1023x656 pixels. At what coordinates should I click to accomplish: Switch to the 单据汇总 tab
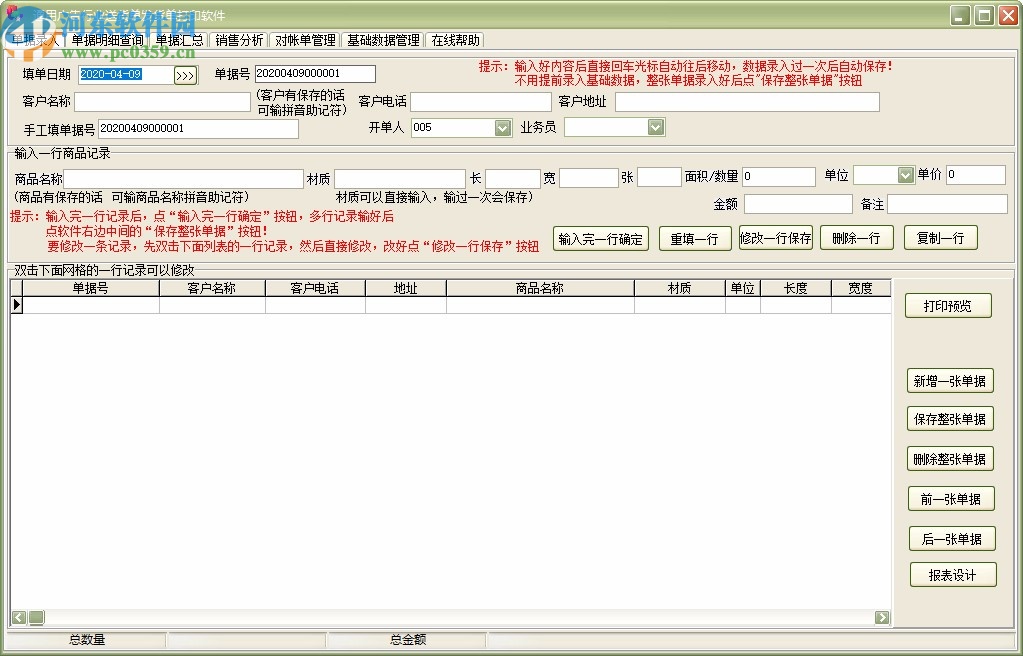point(179,40)
